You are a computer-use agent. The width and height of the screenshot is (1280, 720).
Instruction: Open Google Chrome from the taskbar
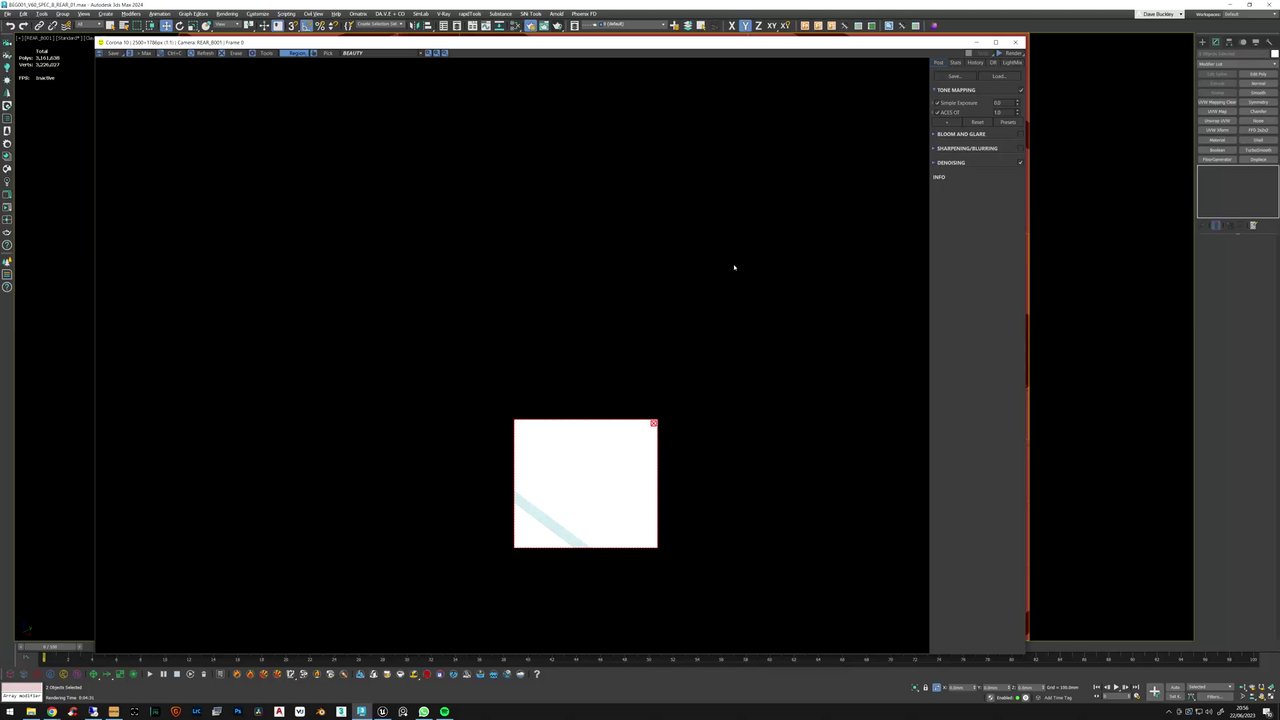(52, 712)
